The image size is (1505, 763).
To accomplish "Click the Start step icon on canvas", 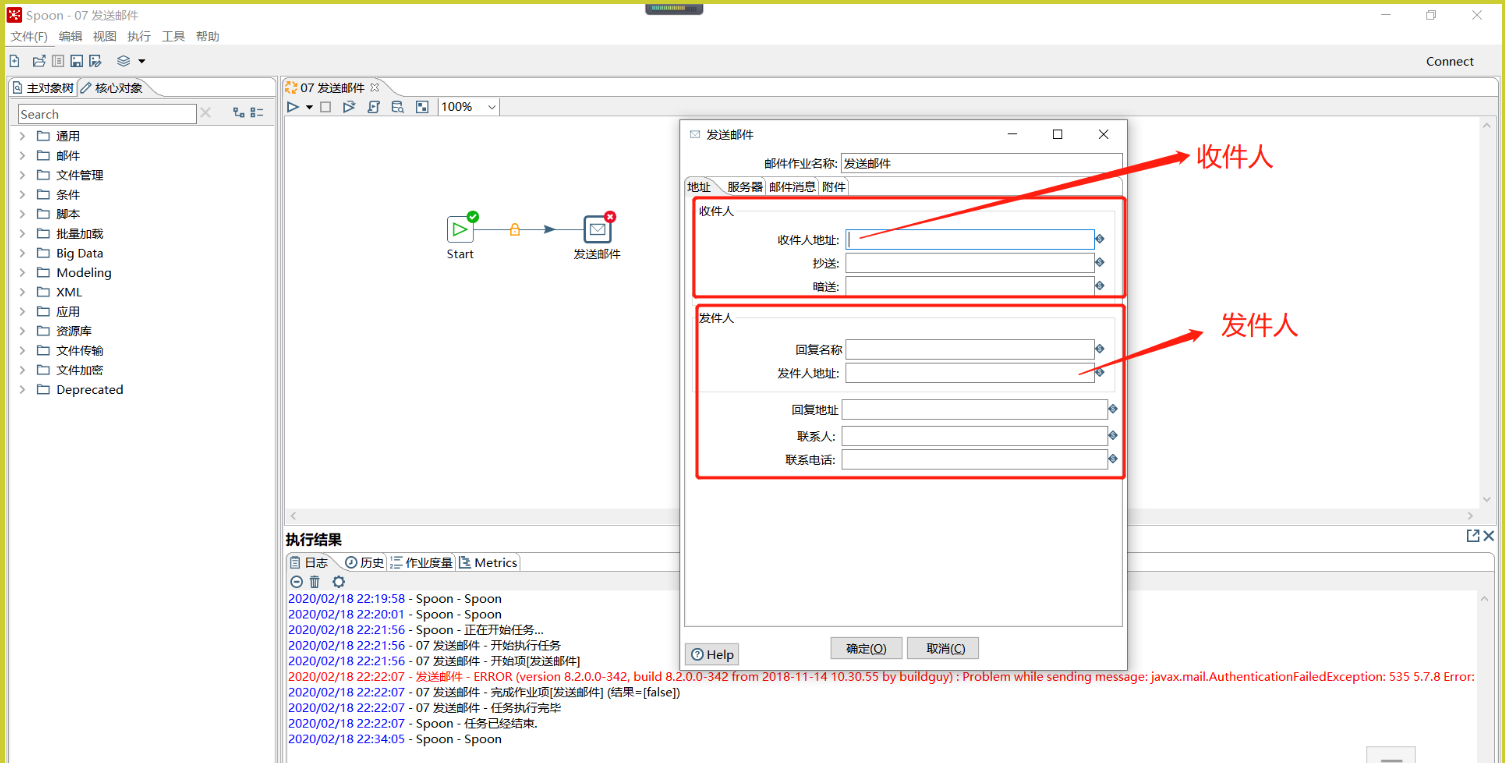I will pyautogui.click(x=460, y=230).
